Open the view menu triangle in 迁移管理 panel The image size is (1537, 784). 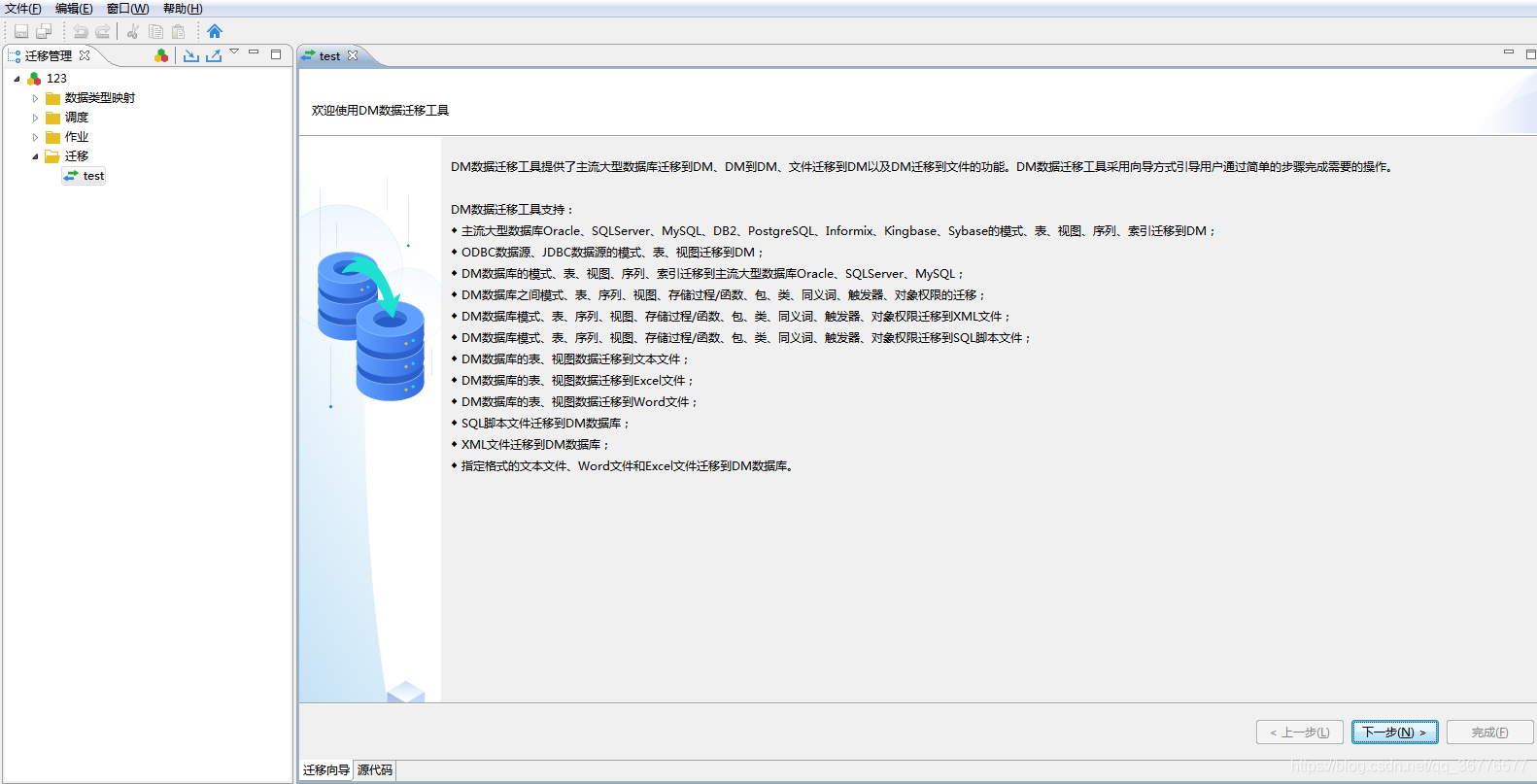pos(234,51)
